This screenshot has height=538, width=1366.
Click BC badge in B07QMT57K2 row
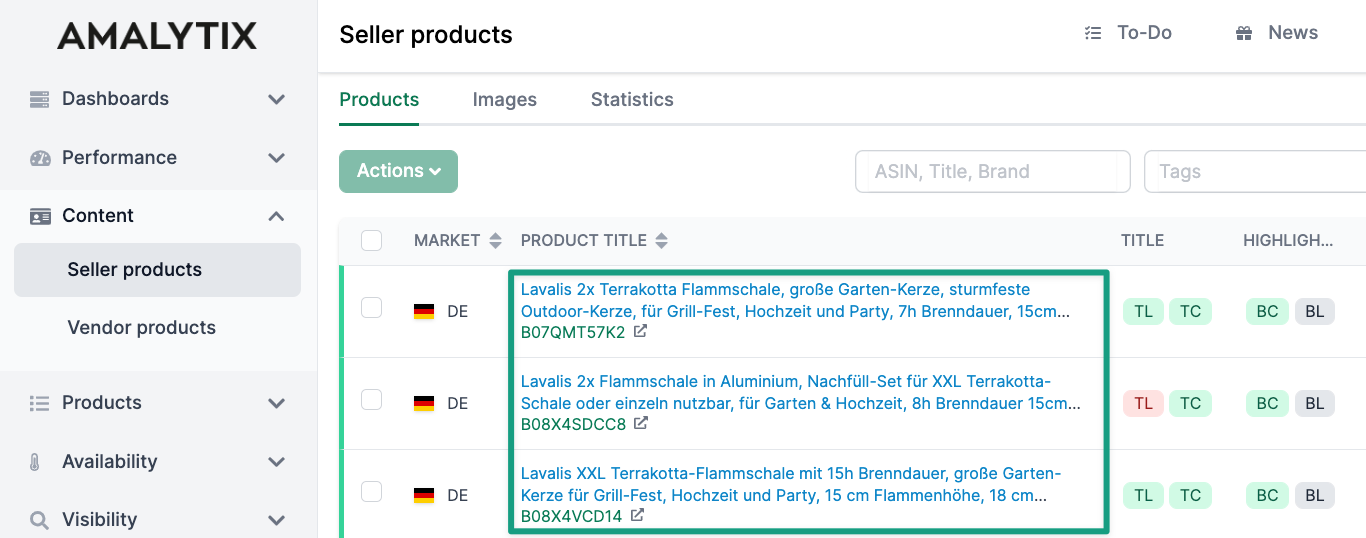pos(1267,312)
